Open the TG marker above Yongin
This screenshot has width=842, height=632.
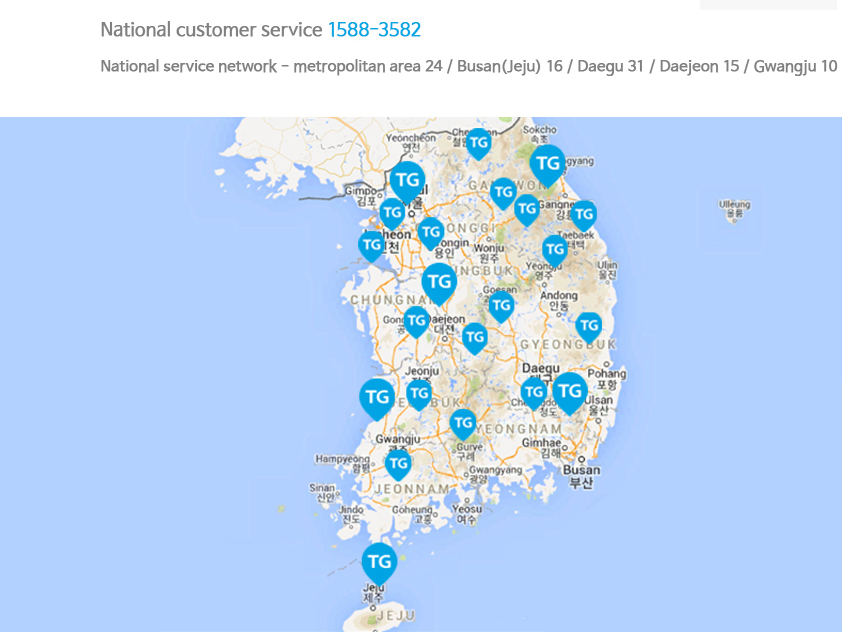(x=431, y=233)
